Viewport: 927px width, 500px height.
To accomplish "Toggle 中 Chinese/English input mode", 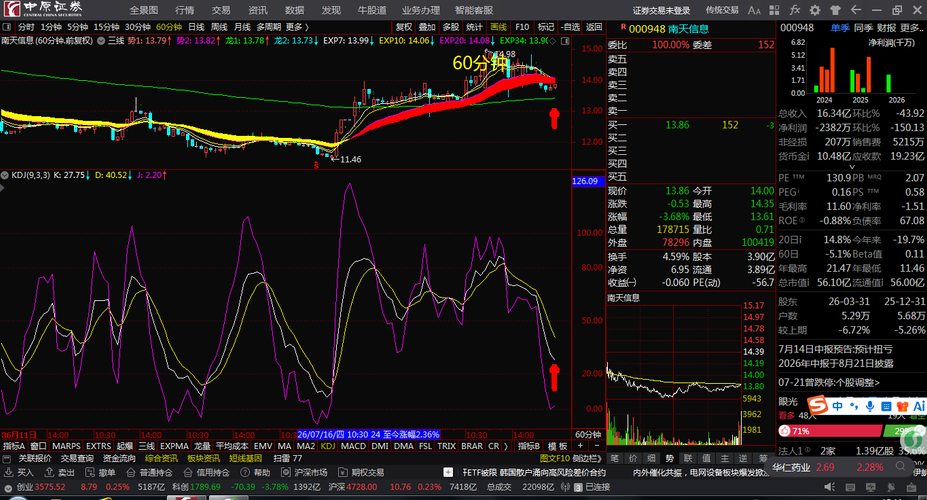I will point(838,406).
